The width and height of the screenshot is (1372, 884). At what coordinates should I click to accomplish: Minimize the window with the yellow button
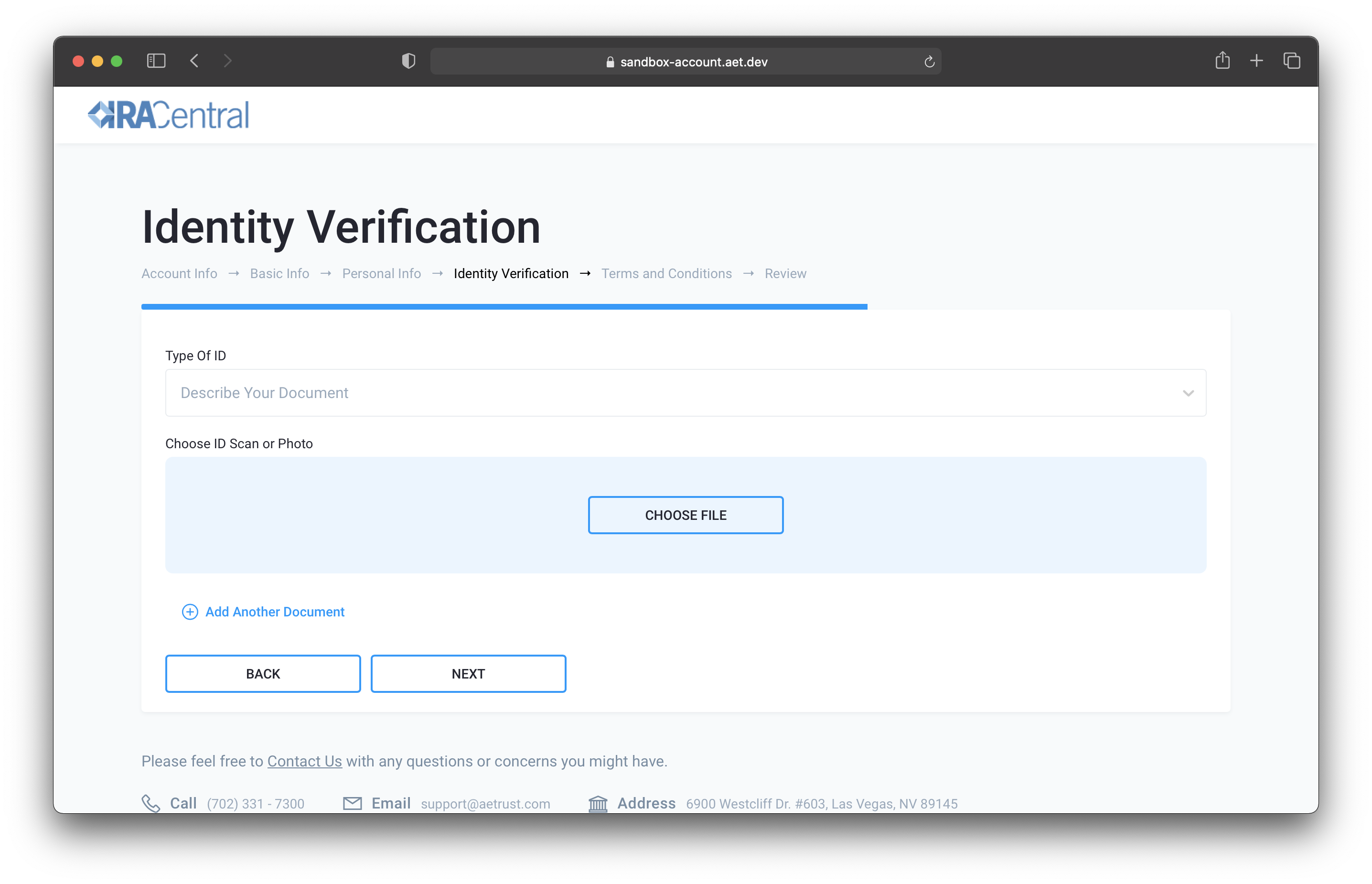point(97,61)
